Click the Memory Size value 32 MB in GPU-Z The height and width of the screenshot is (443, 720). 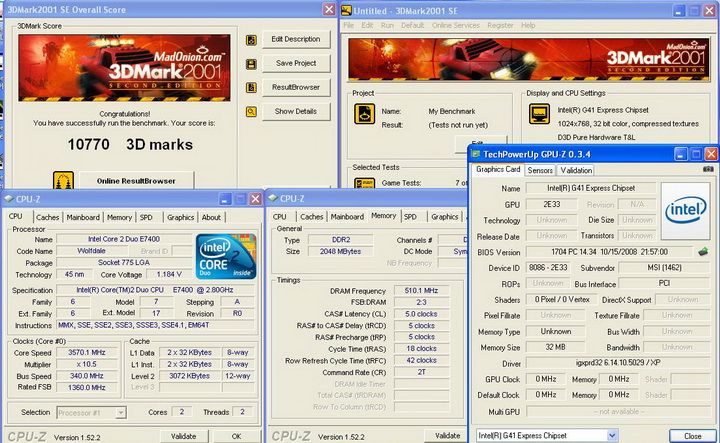click(x=555, y=347)
